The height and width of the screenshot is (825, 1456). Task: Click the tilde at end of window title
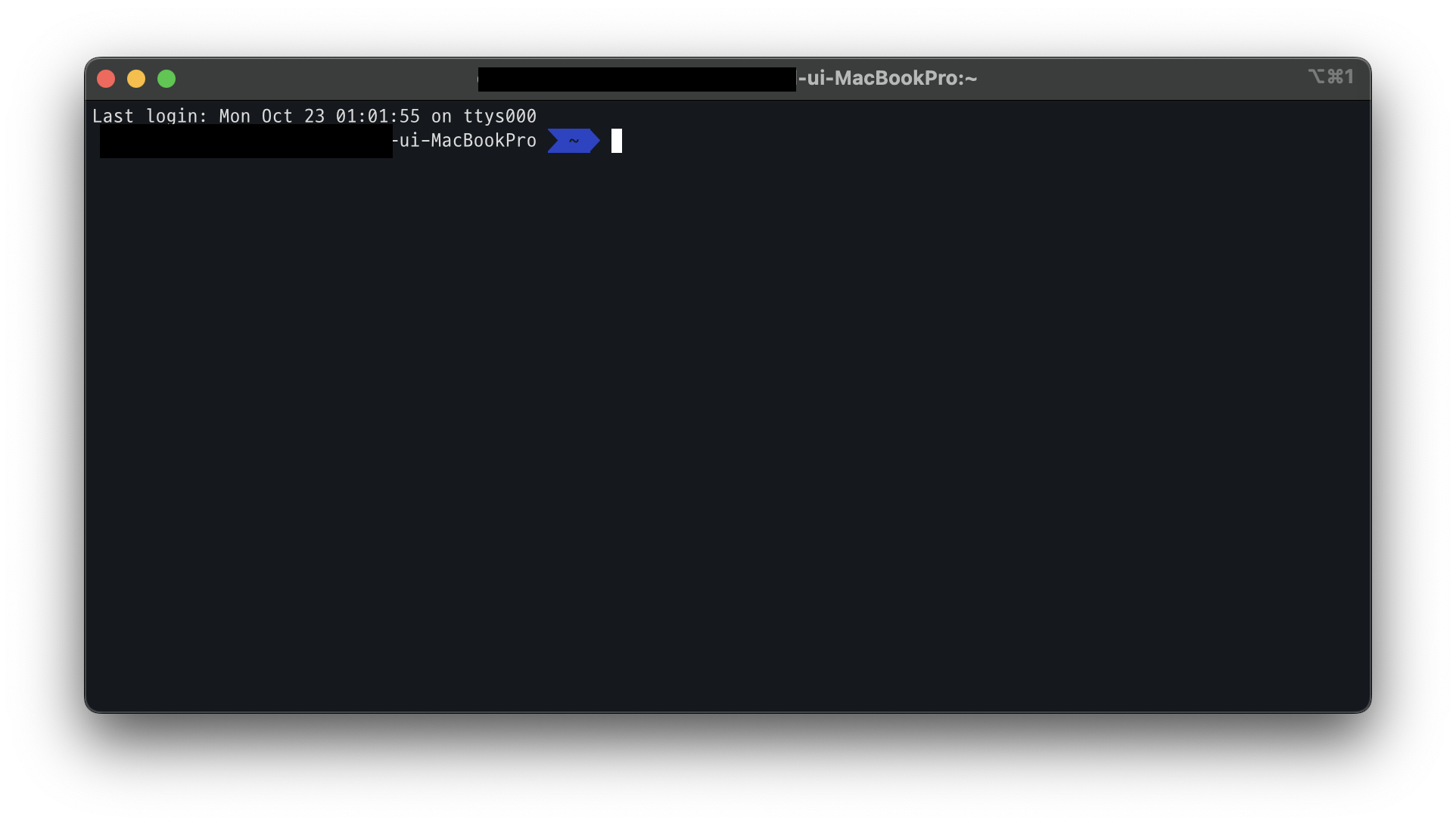coord(972,78)
